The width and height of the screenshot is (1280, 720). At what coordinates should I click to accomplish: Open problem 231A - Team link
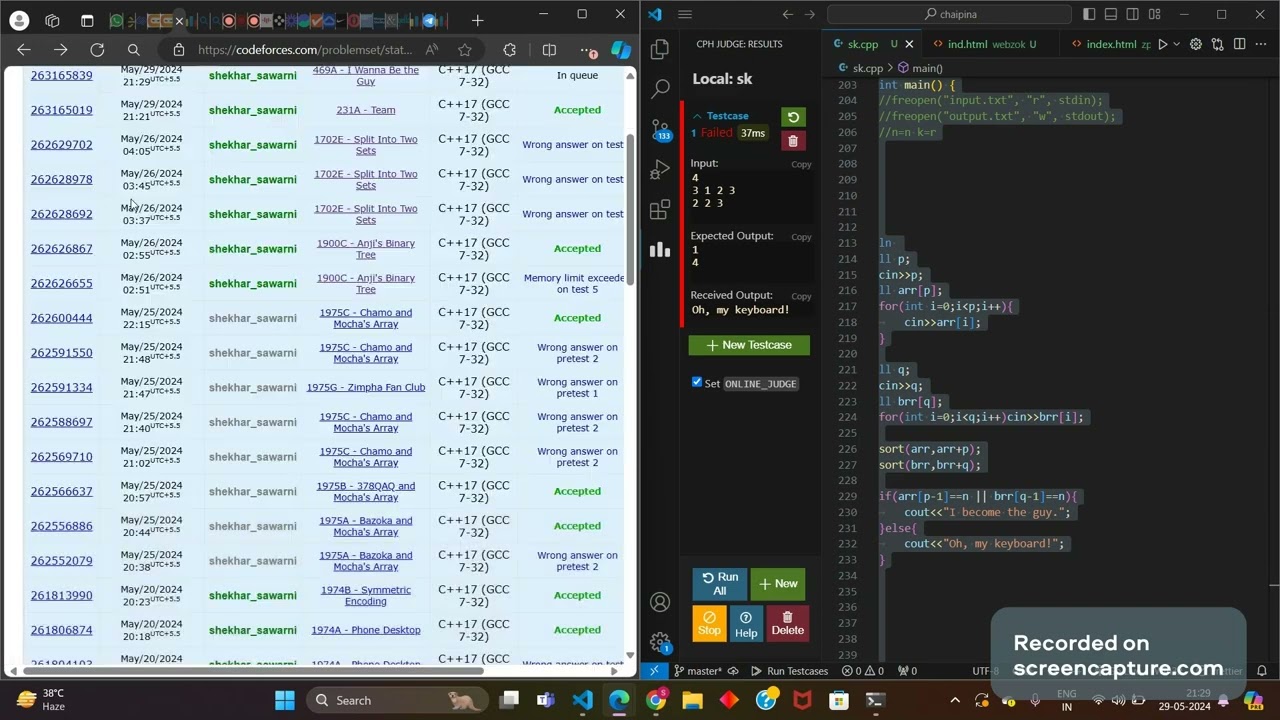[x=366, y=110]
